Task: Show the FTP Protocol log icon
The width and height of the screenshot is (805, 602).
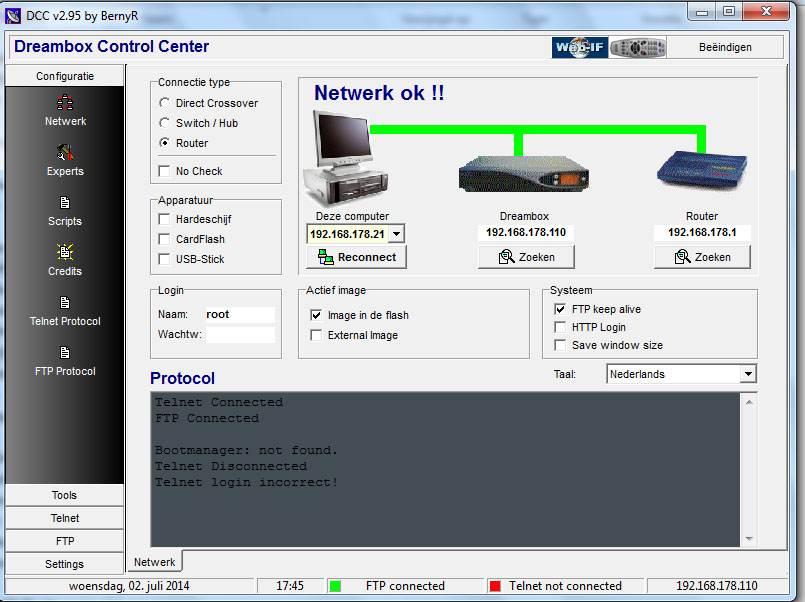Action: click(65, 352)
